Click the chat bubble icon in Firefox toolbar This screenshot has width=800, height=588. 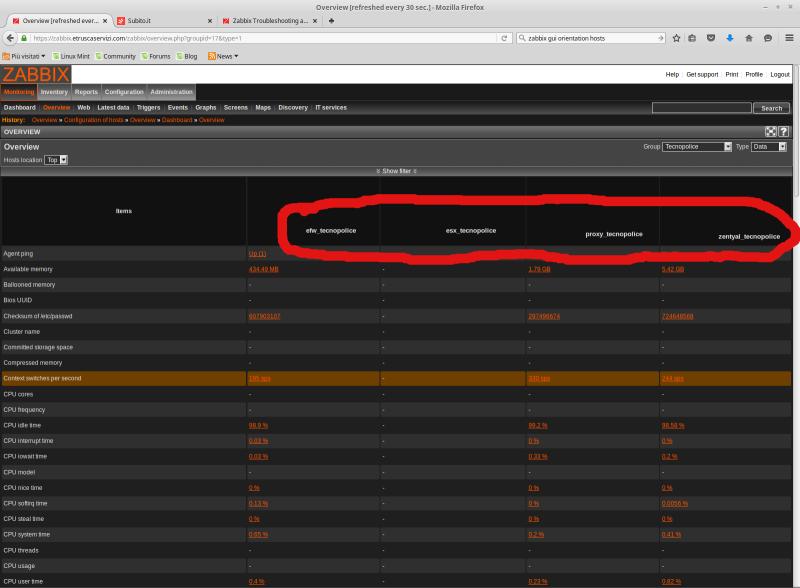point(767,38)
